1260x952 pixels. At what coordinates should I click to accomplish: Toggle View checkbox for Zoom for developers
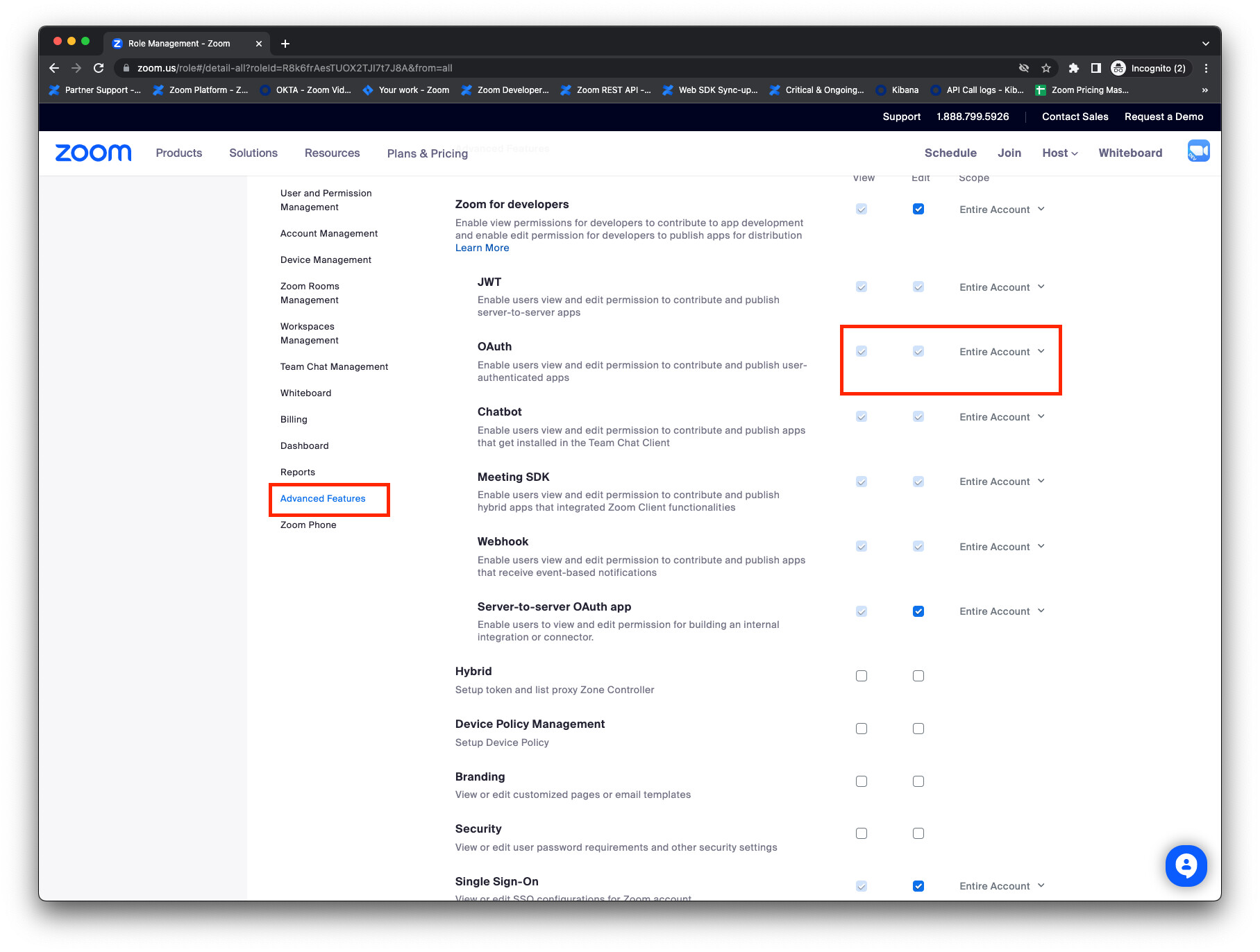click(862, 209)
